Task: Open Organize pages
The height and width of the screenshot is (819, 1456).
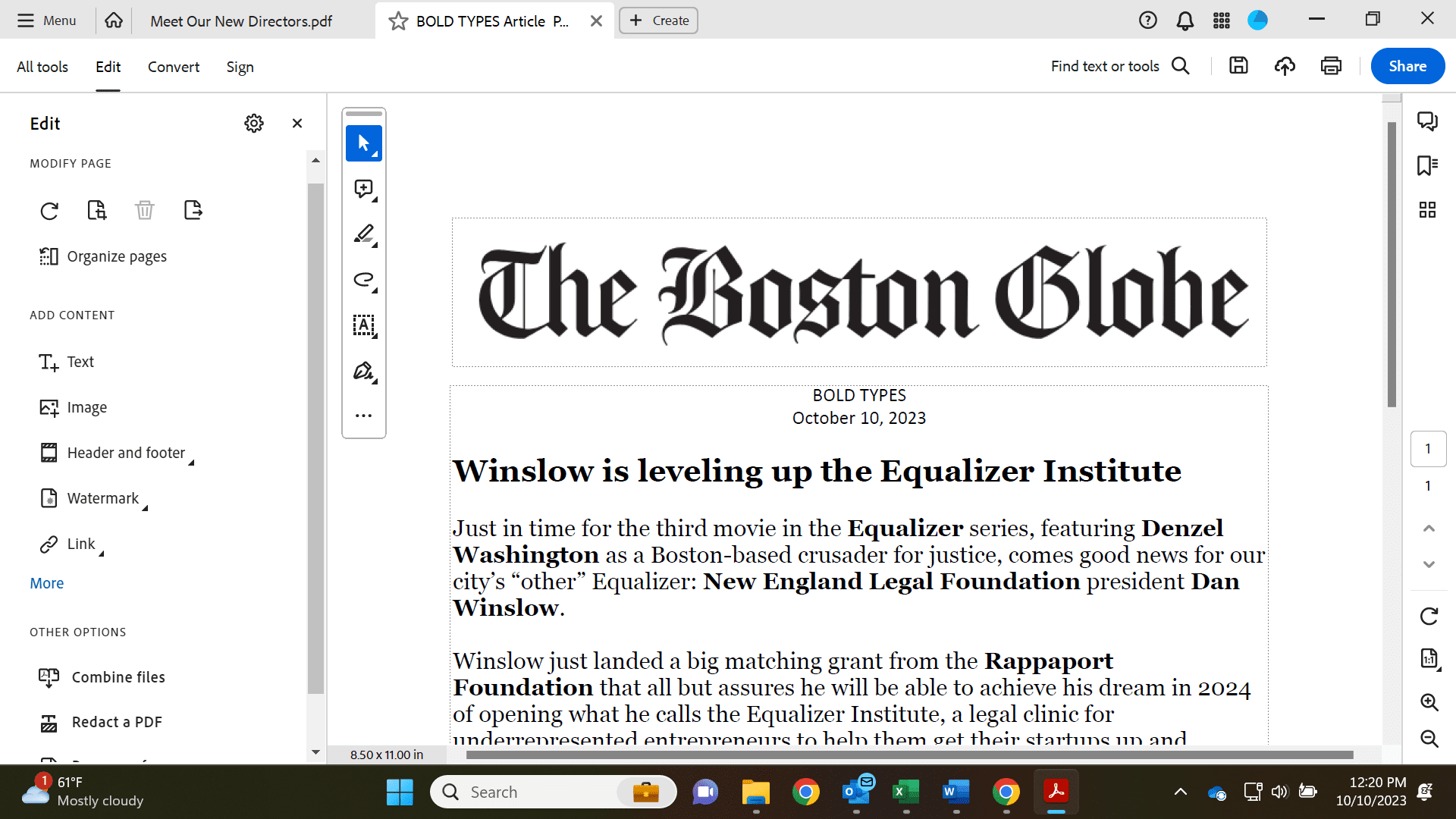Action: (x=102, y=256)
